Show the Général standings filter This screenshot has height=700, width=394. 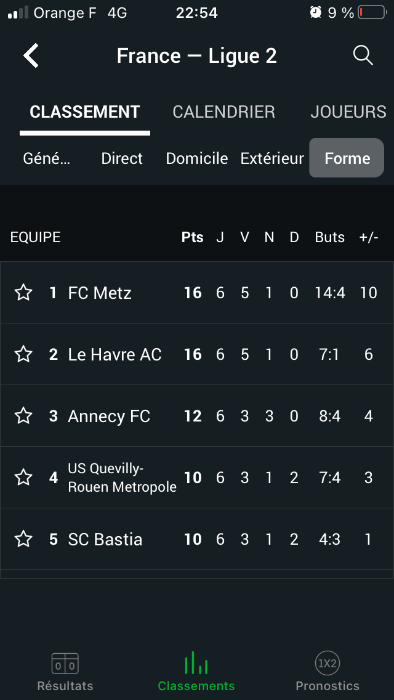click(47, 158)
